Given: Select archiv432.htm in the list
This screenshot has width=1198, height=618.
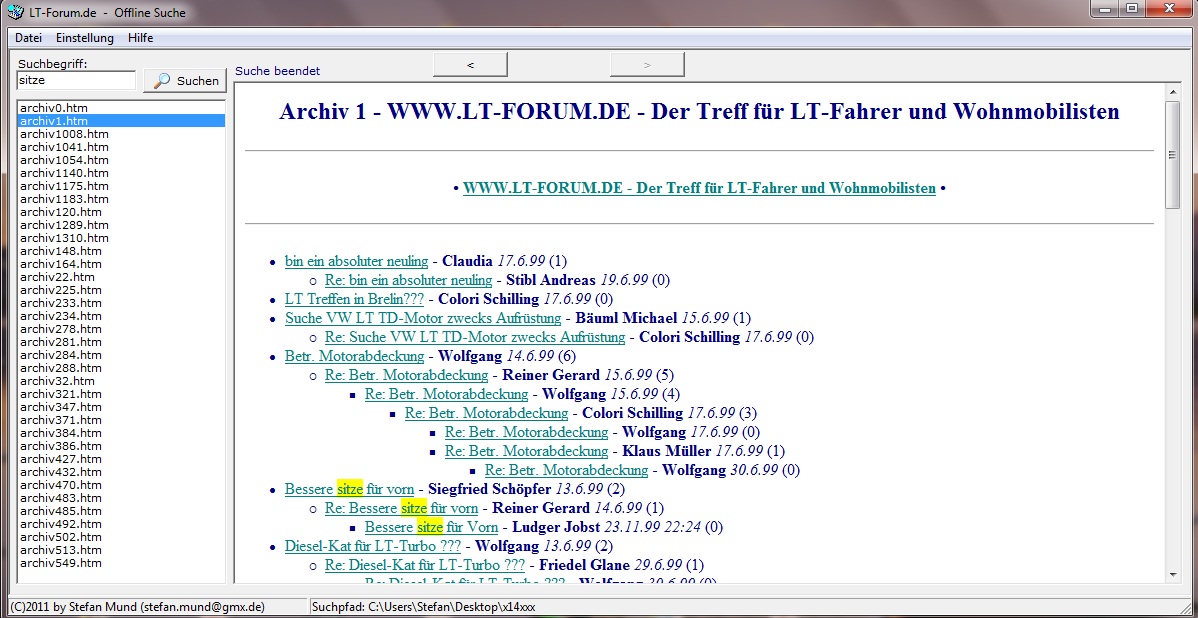Looking at the screenshot, I should click(x=121, y=471).
